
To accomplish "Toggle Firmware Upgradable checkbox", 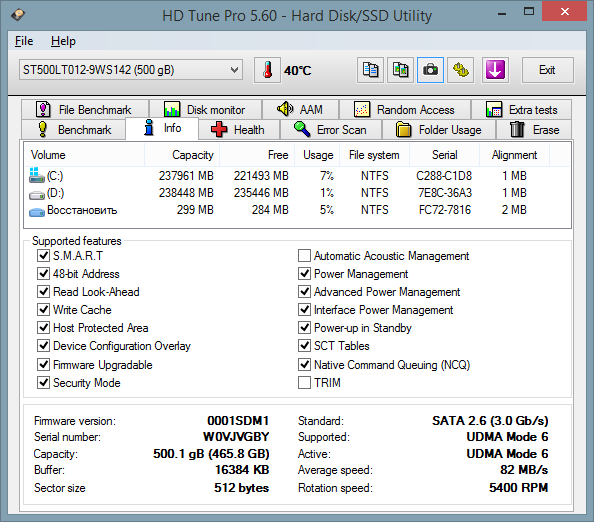I will [x=43, y=364].
